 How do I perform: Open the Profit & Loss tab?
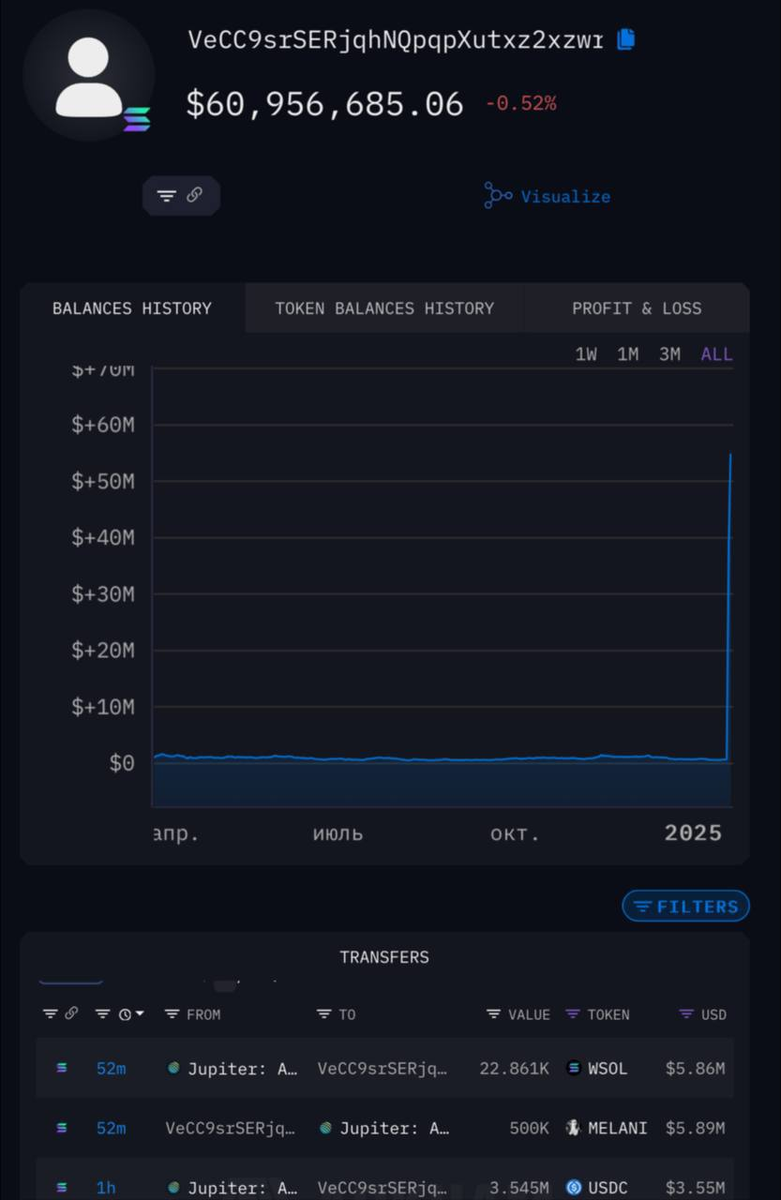637,308
